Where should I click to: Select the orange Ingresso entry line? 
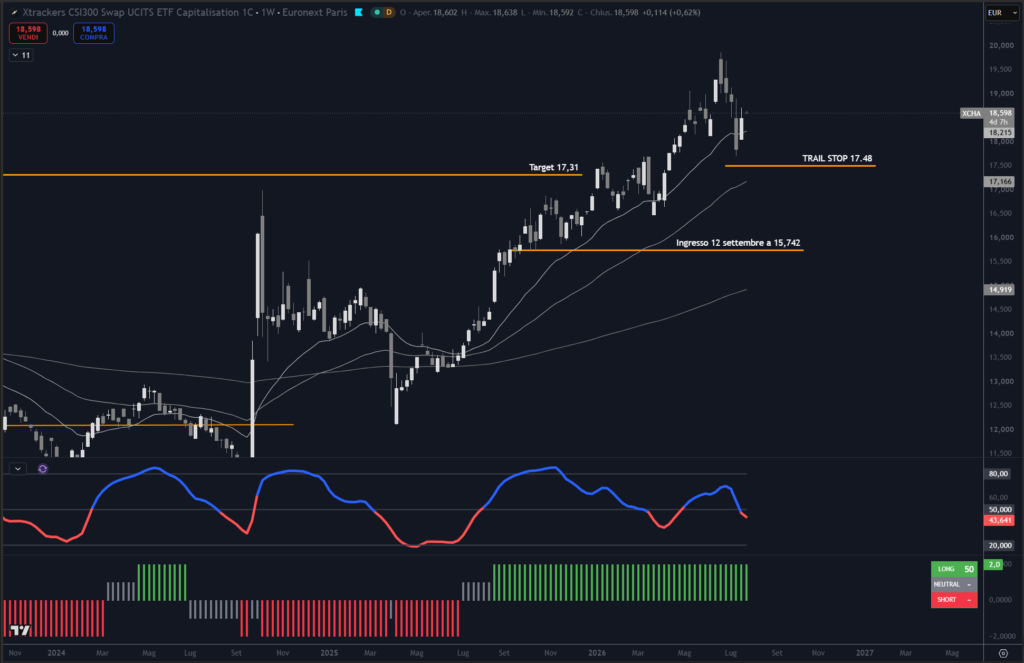658,250
